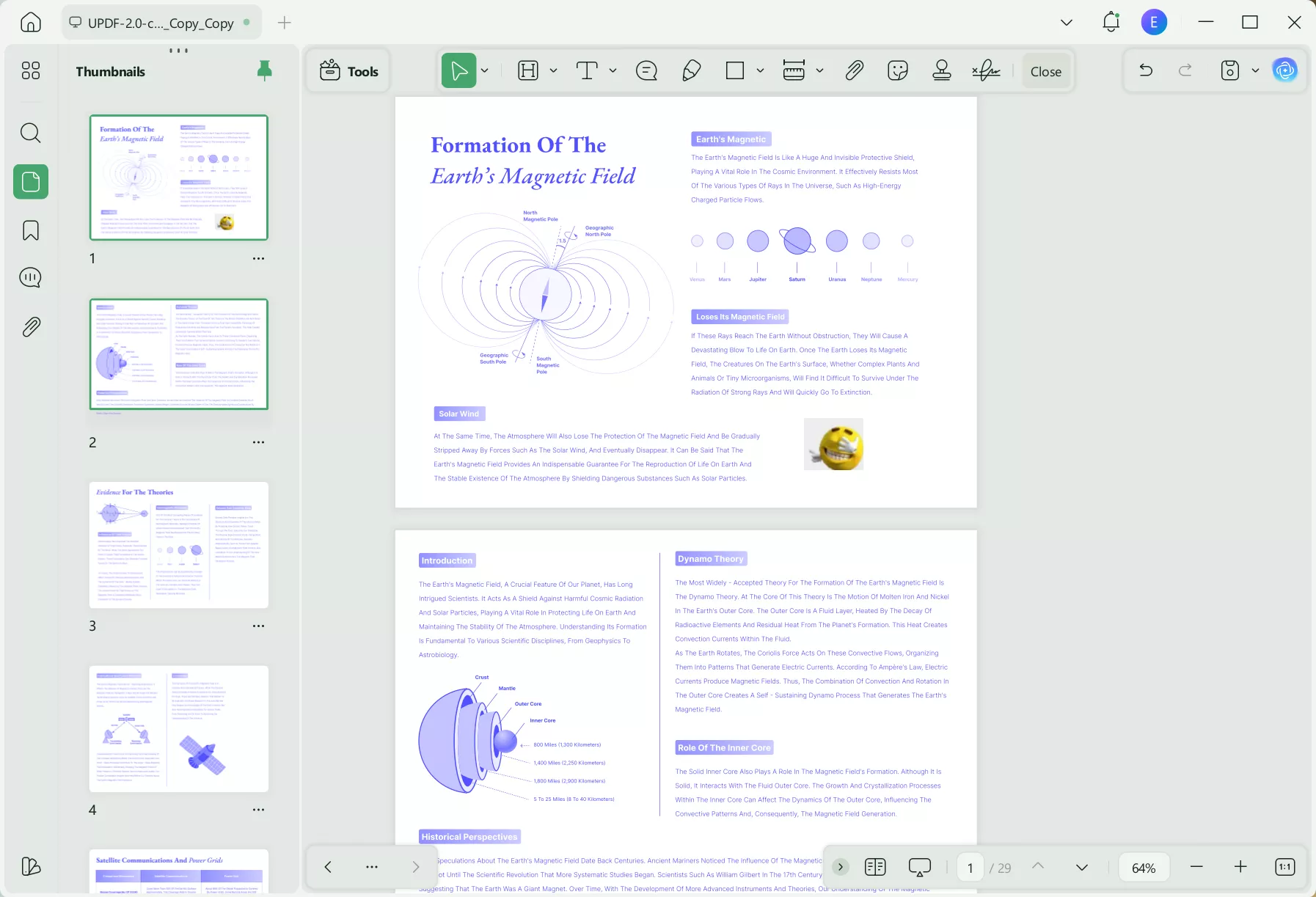Open options menu for page 2 thumbnail
Viewport: 1316px width, 897px height.
coord(258,442)
